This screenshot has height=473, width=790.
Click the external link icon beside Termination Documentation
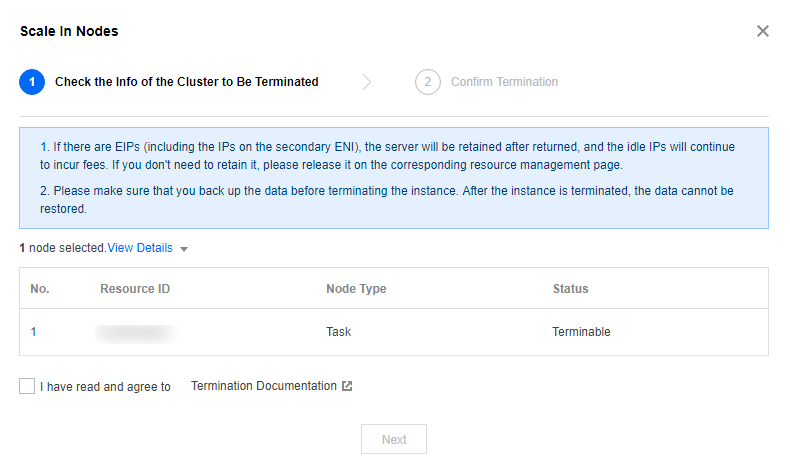(347, 387)
